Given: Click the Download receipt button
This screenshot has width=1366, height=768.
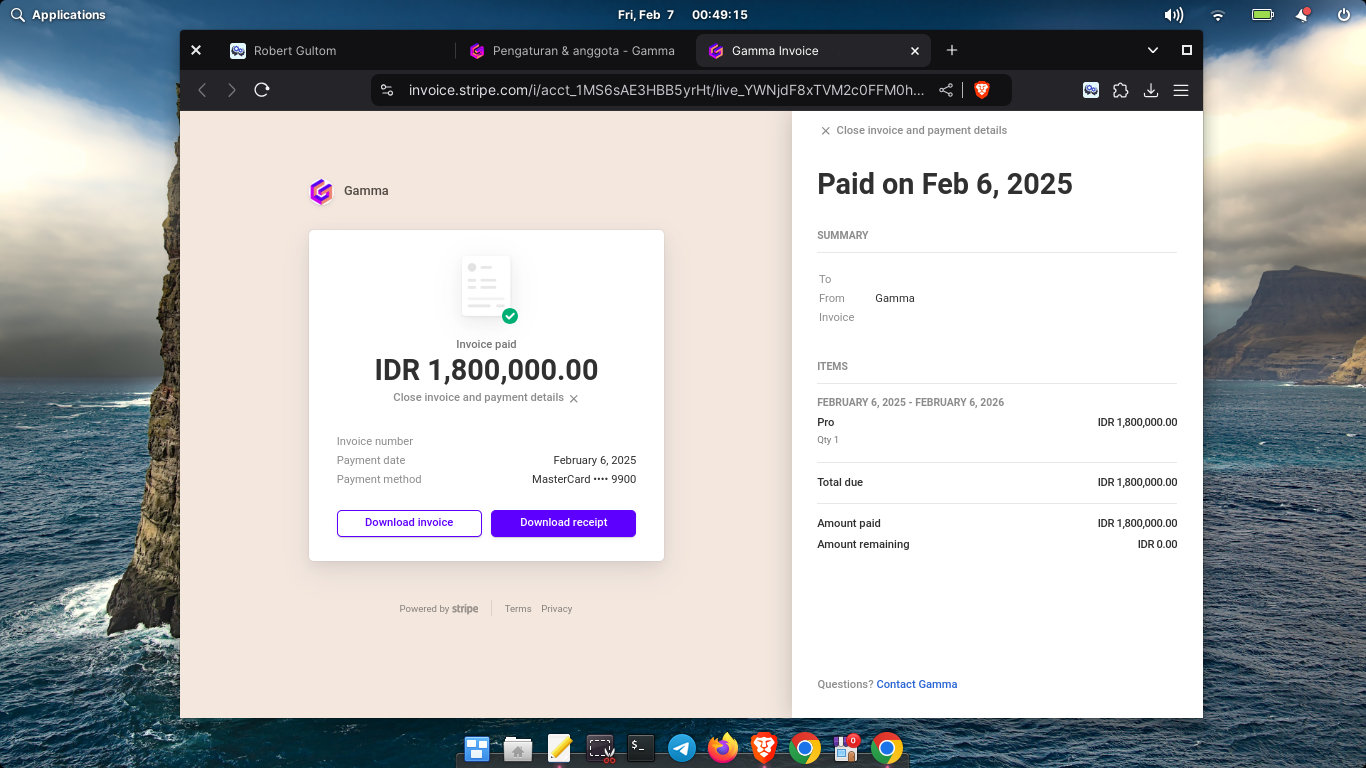Looking at the screenshot, I should coord(563,523).
